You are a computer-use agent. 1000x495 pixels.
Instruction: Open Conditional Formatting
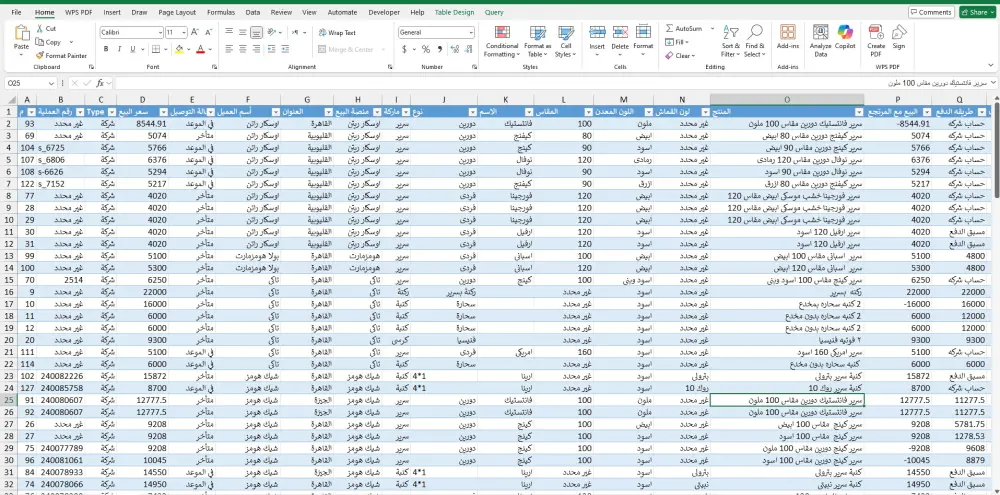[x=502, y=41]
